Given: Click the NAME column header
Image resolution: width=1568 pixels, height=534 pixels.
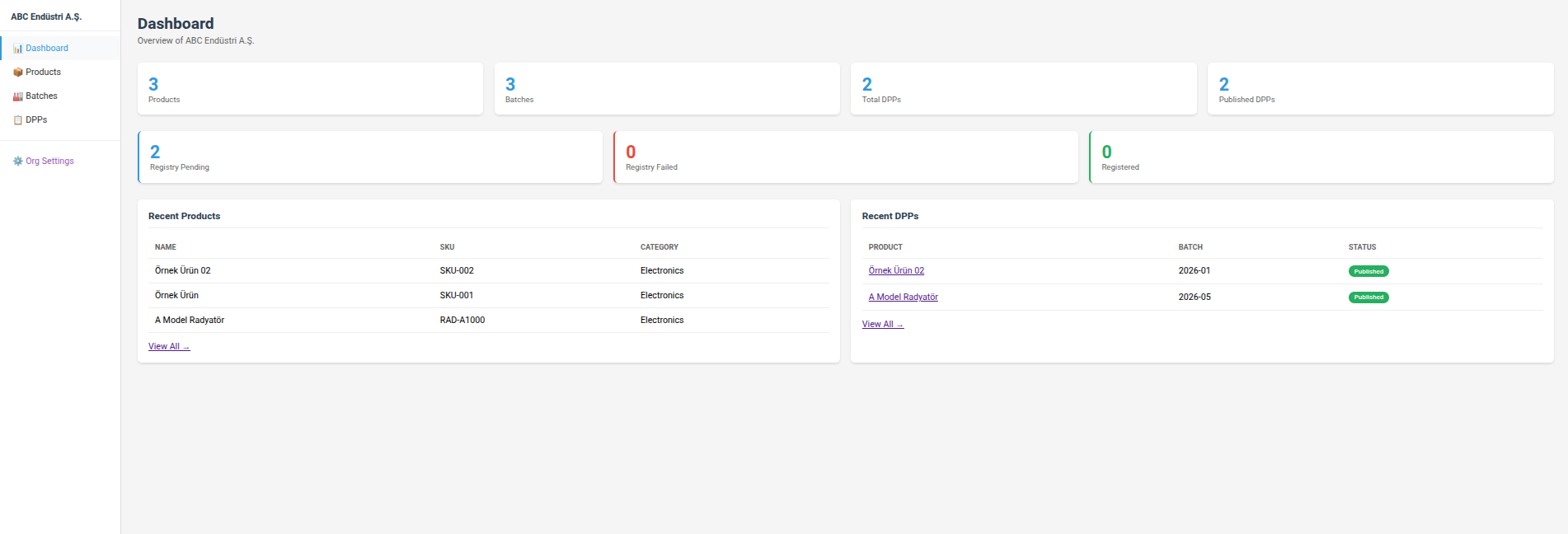Looking at the screenshot, I should pyautogui.click(x=166, y=247).
